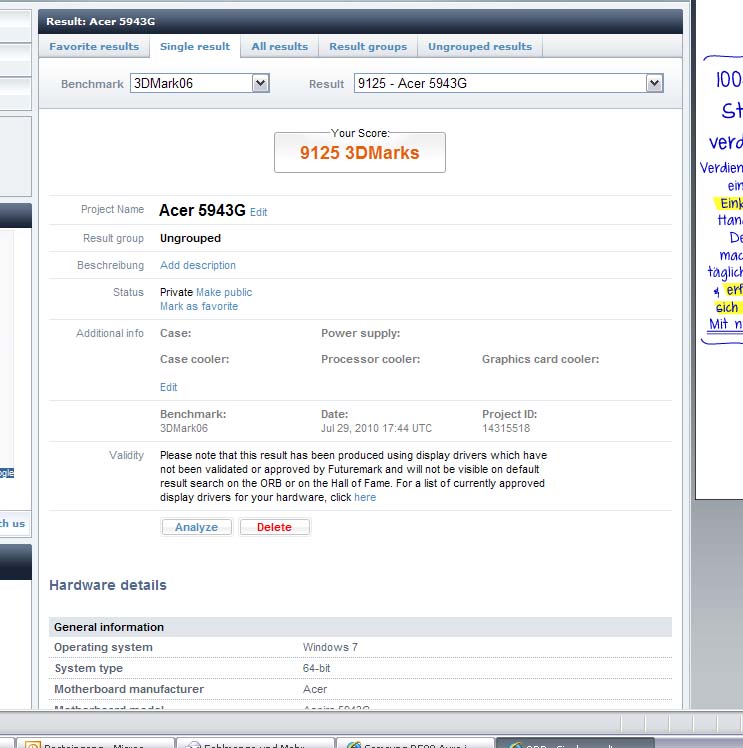Go to the Result groups tab
Screen dimensions: 743x748
(x=368, y=47)
